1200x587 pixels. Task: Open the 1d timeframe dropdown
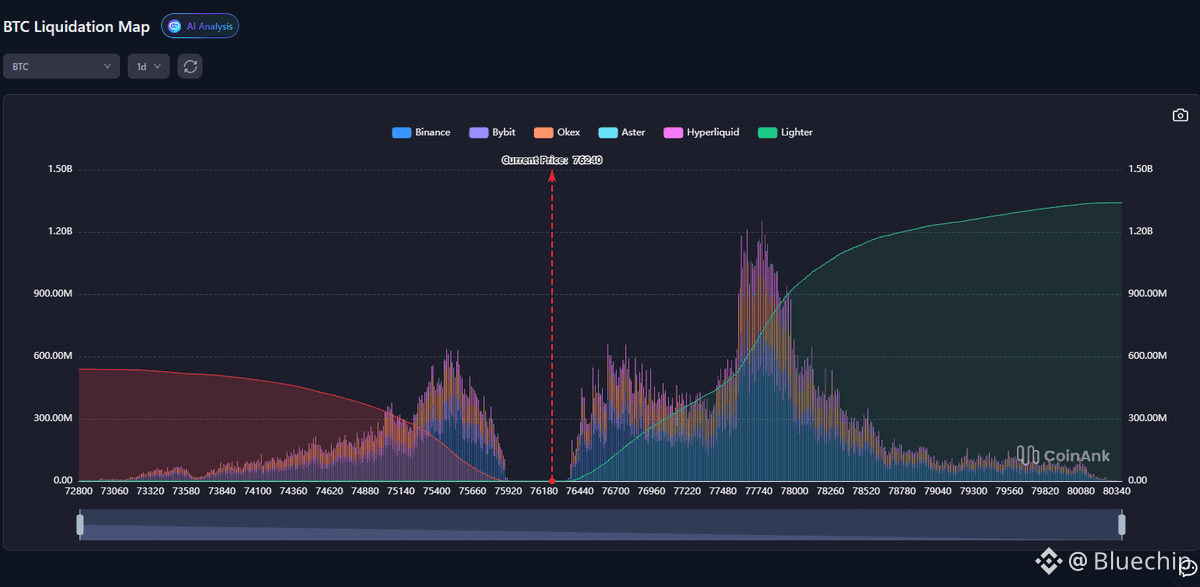coord(148,66)
